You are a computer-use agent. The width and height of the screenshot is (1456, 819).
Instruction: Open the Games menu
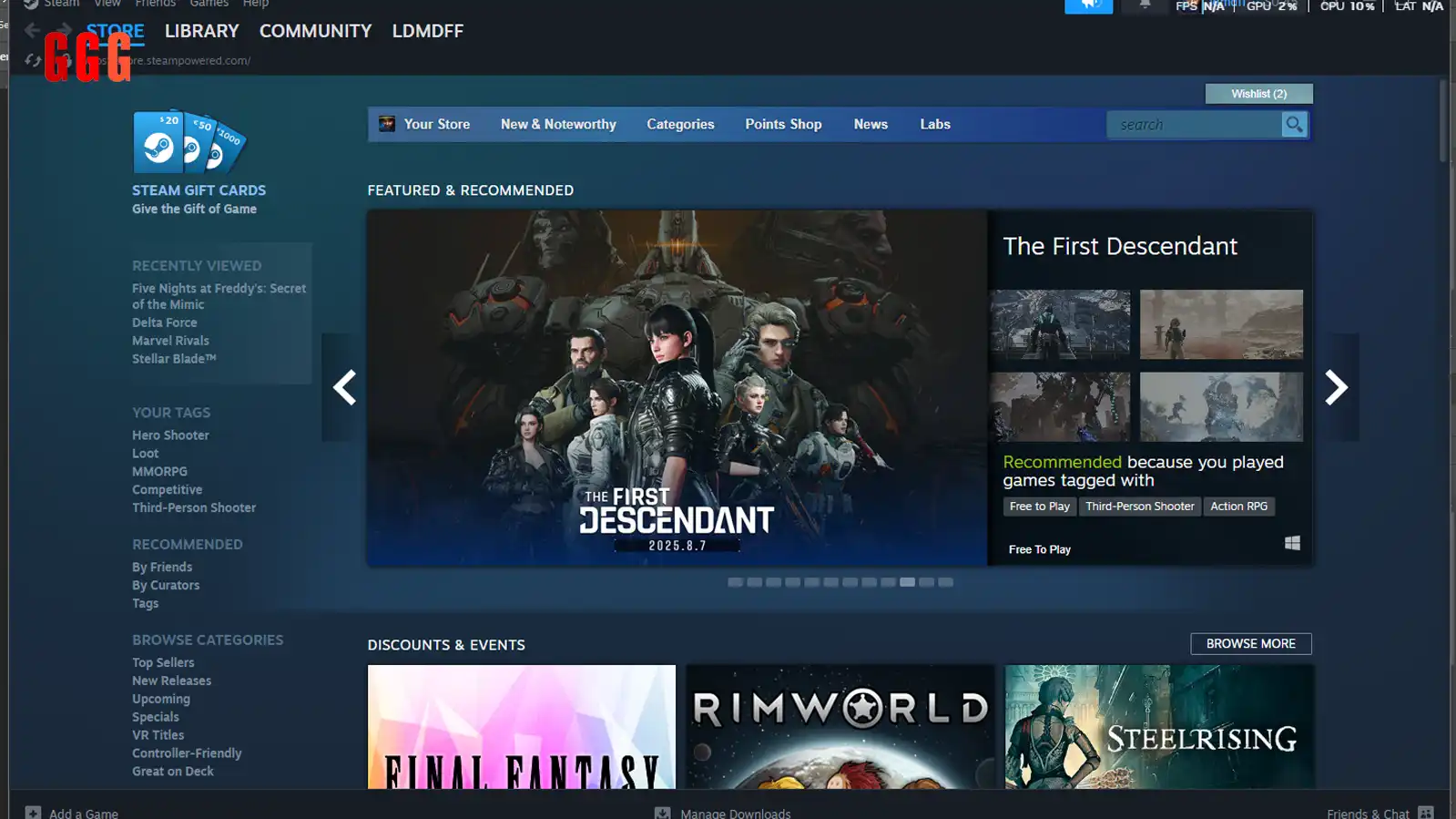[209, 4]
